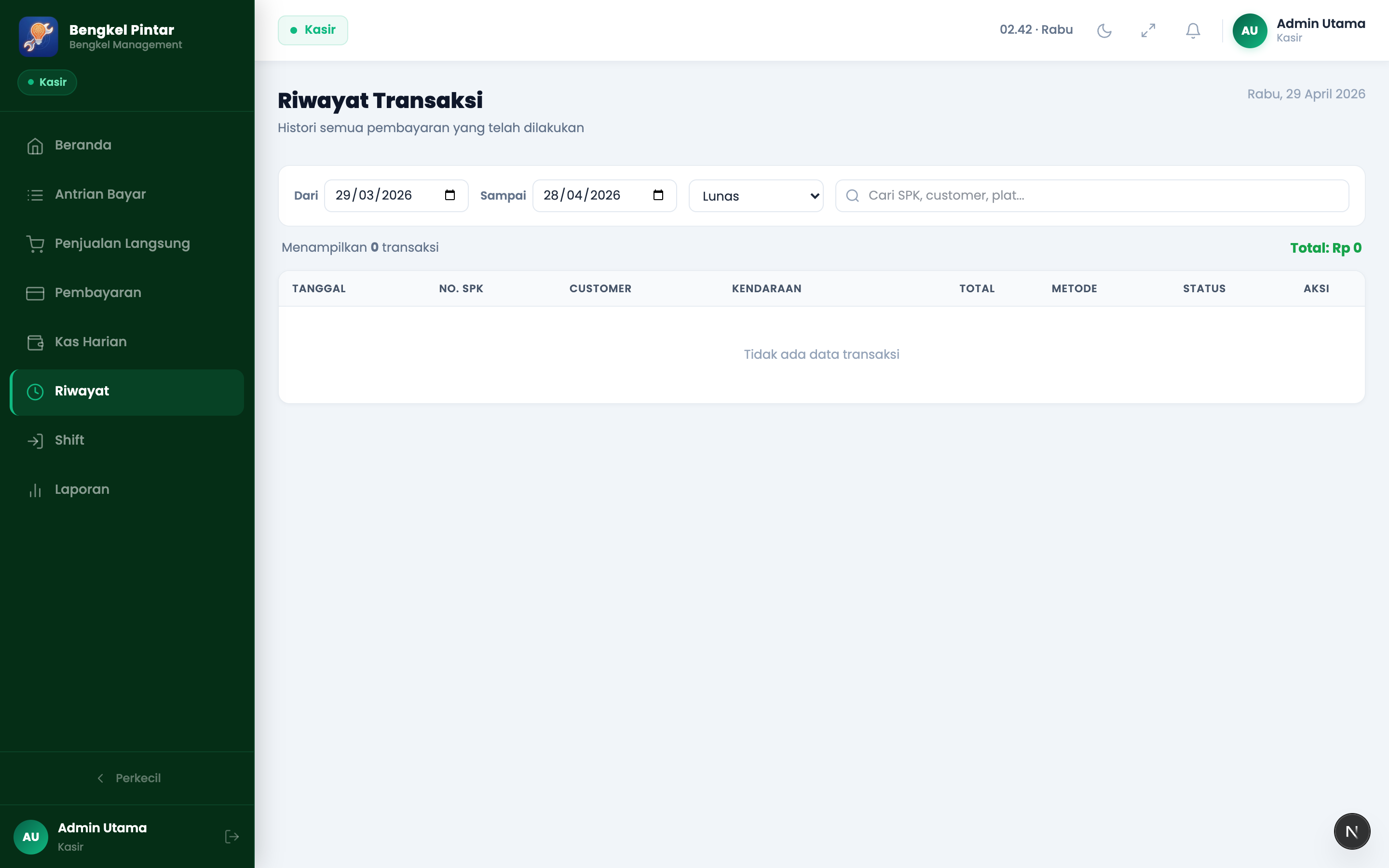Focus the Dari date field
Viewport: 1389px width, 868px height.
coord(396,196)
